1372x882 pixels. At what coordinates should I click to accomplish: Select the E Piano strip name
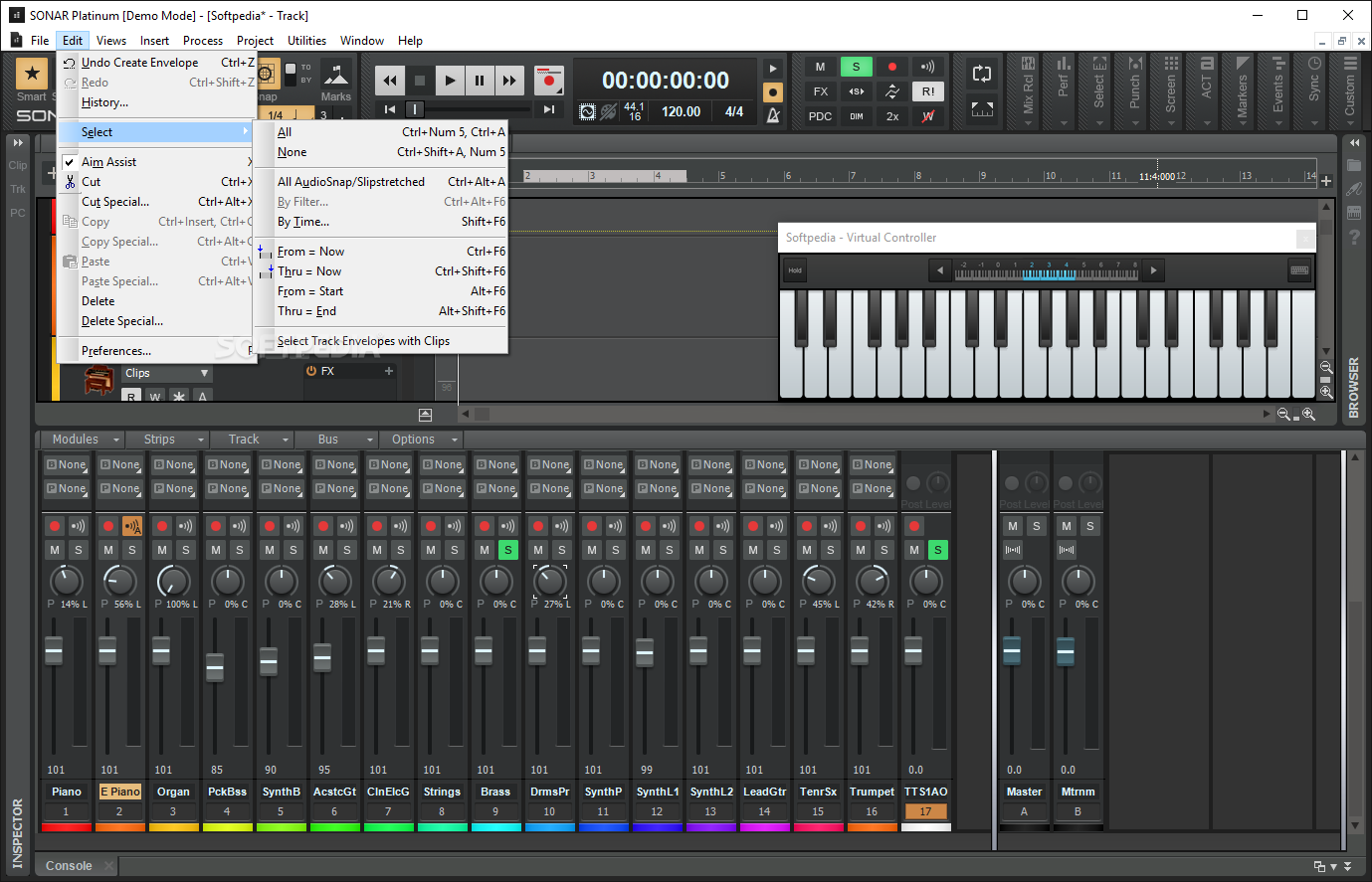(x=120, y=792)
